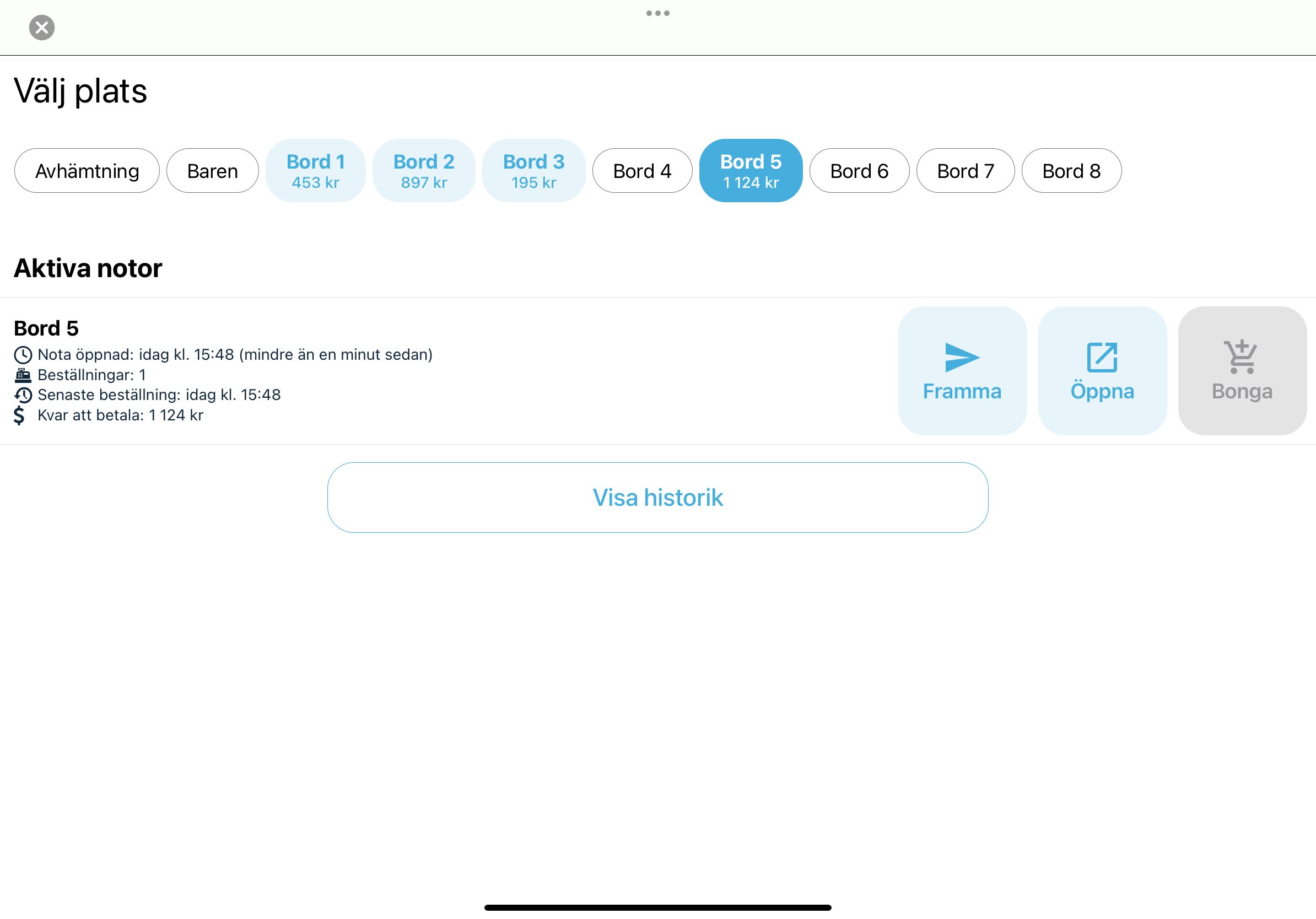Click the history icon beside Senaste beställning

pyautogui.click(x=23, y=396)
